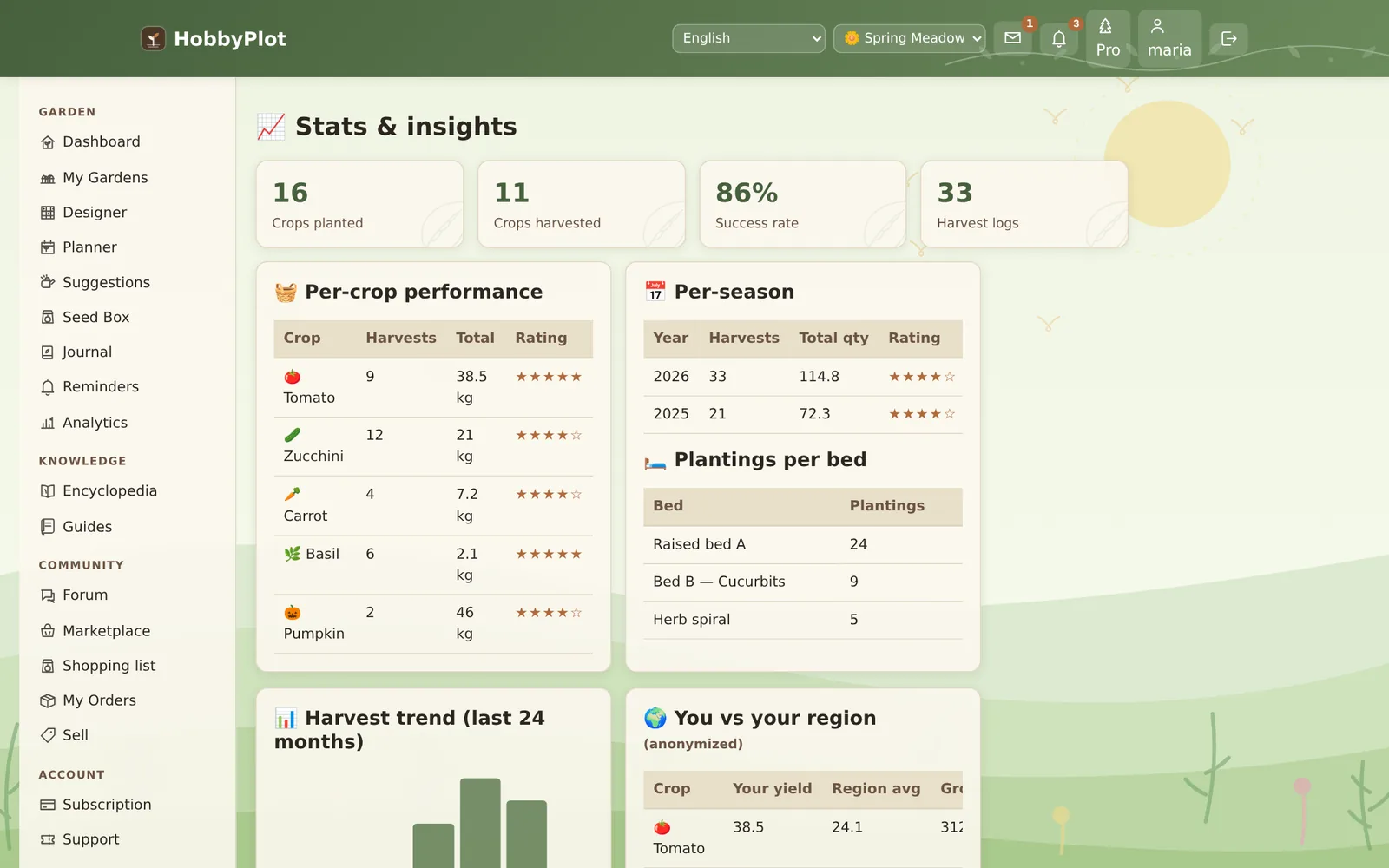
Task: Open the Designer page
Action: [127, 212]
